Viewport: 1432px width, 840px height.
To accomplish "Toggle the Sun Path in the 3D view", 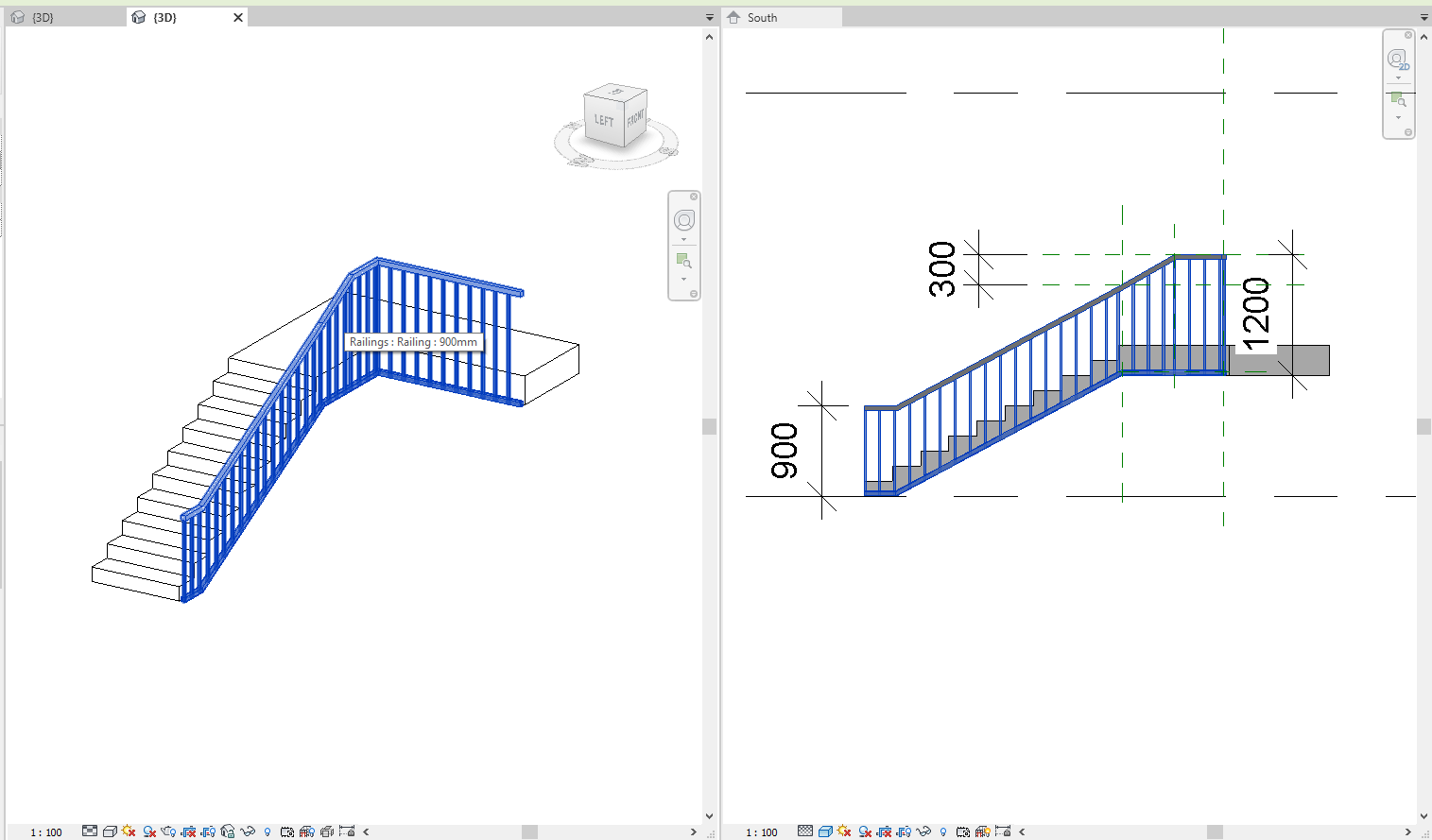I will click(x=130, y=831).
